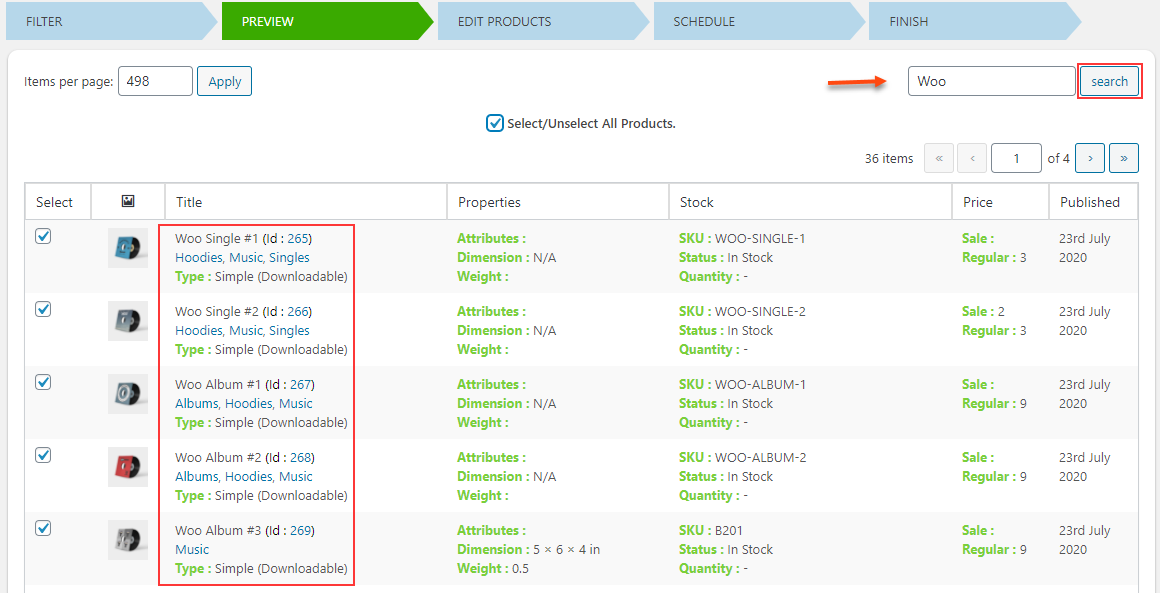The height and width of the screenshot is (593, 1160).
Task: Toggle Select/Unselect All Products checkbox
Action: pyautogui.click(x=495, y=124)
